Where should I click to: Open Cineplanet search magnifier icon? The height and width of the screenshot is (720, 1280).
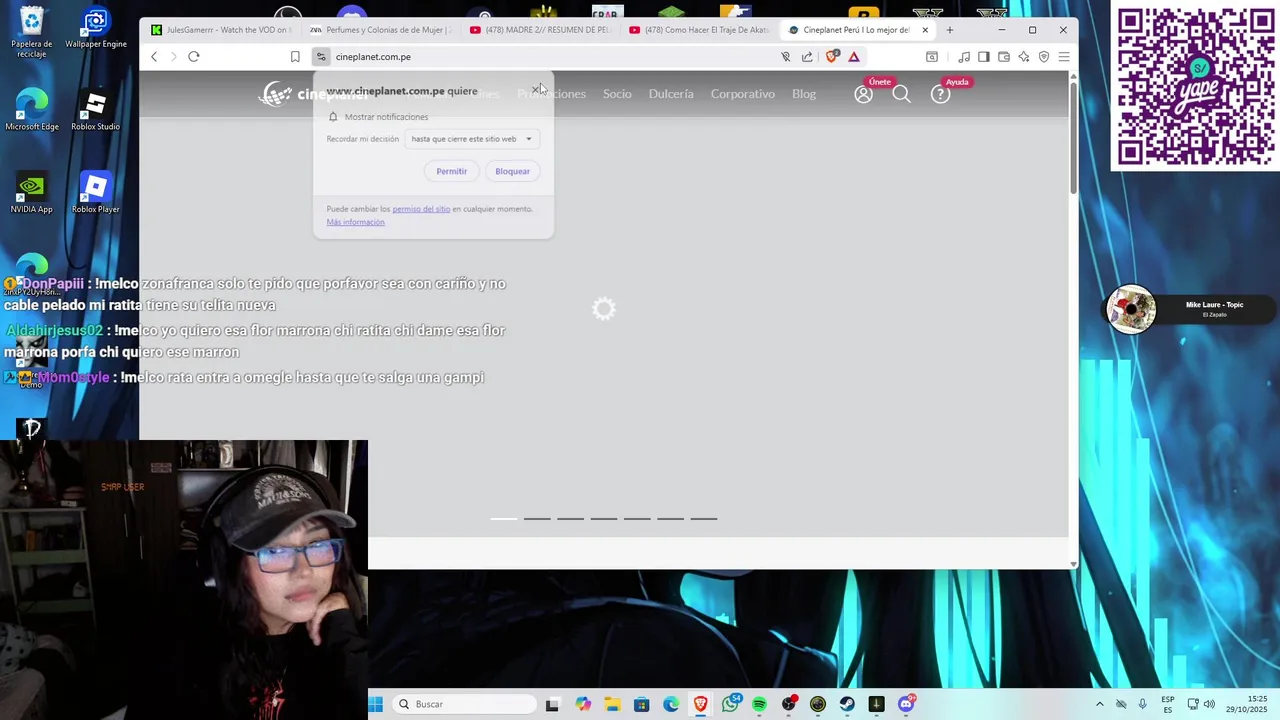tap(901, 94)
